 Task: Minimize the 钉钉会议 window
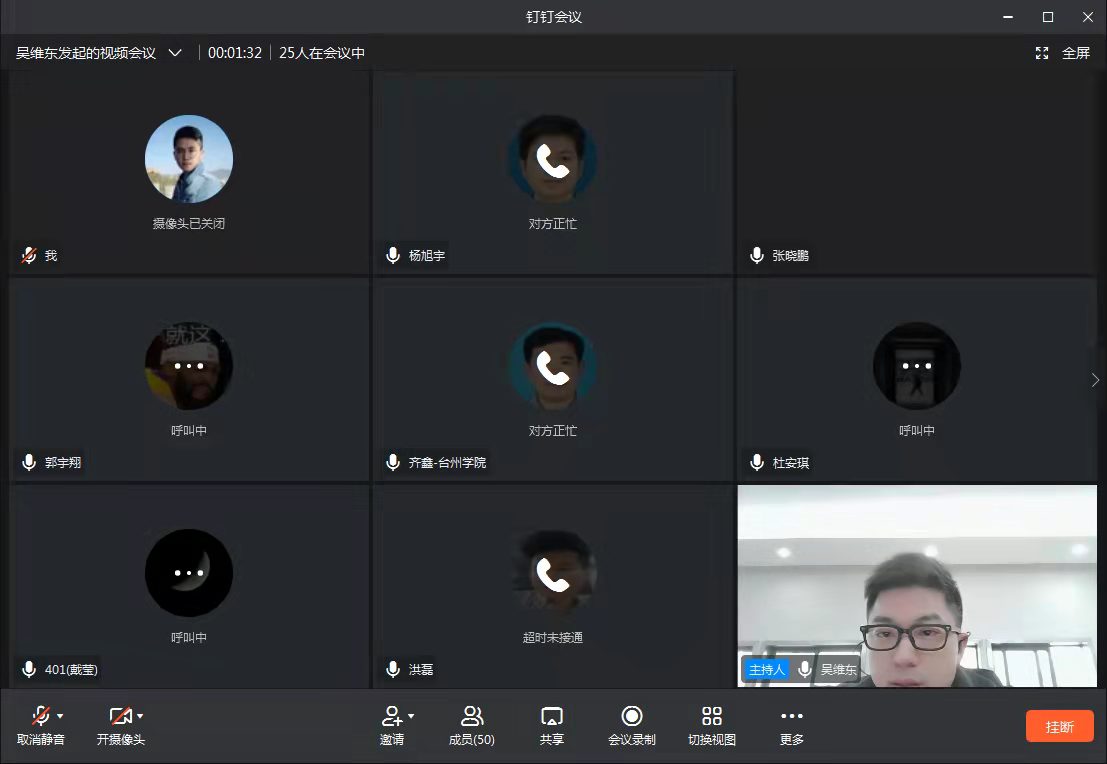point(1008,17)
